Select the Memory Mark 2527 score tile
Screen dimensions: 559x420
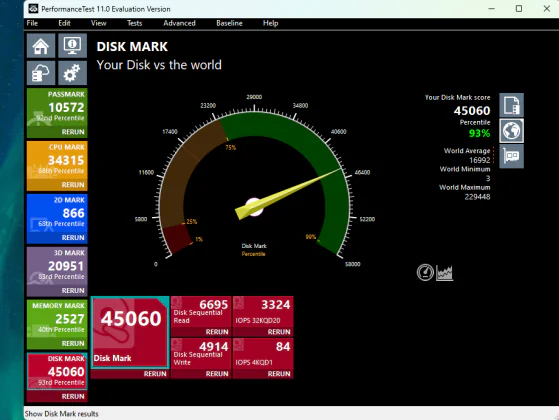point(57,319)
